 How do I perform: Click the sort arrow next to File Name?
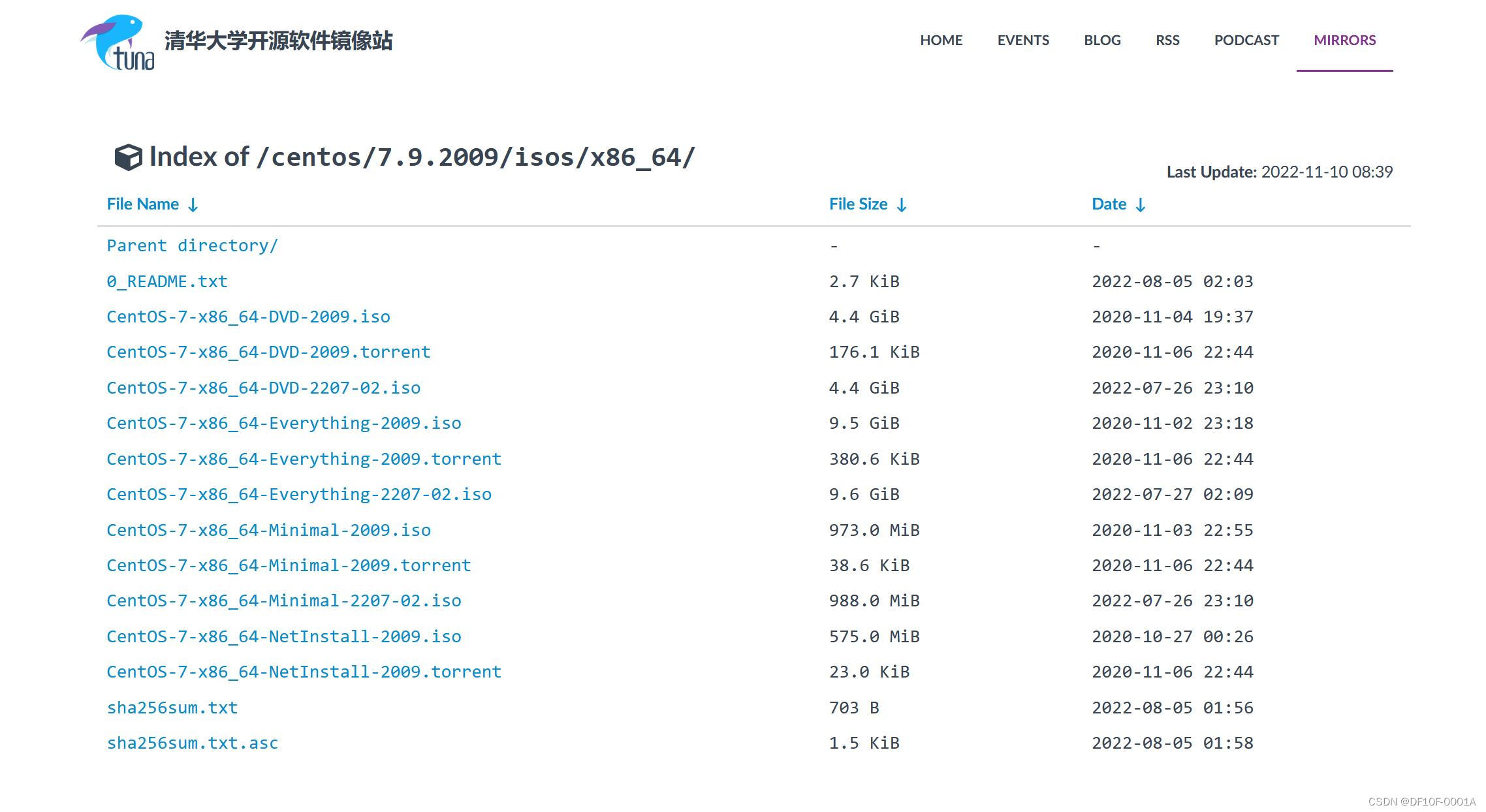tap(193, 205)
